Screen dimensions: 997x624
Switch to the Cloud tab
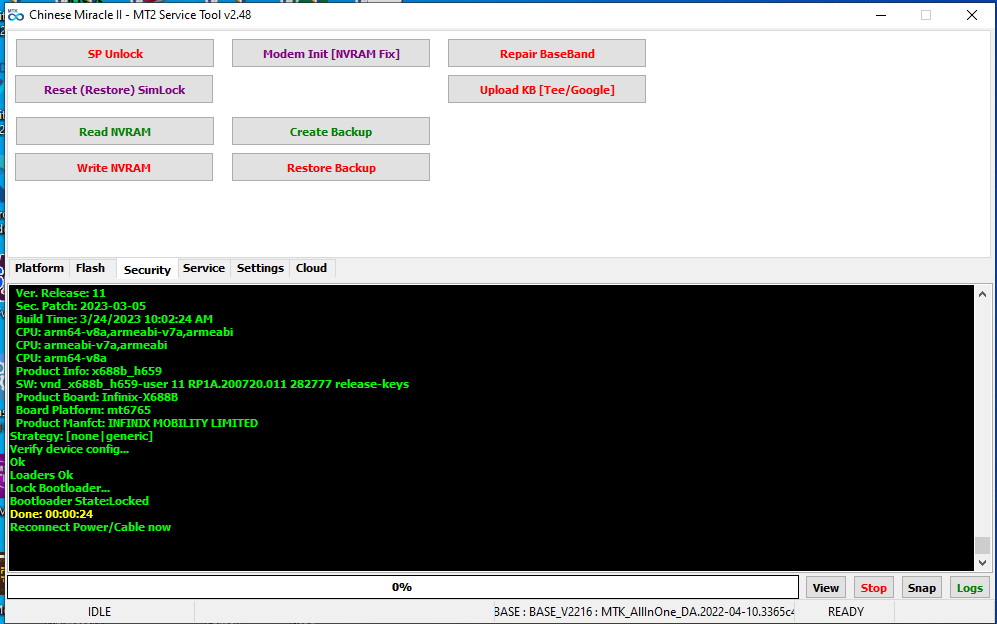pos(311,268)
